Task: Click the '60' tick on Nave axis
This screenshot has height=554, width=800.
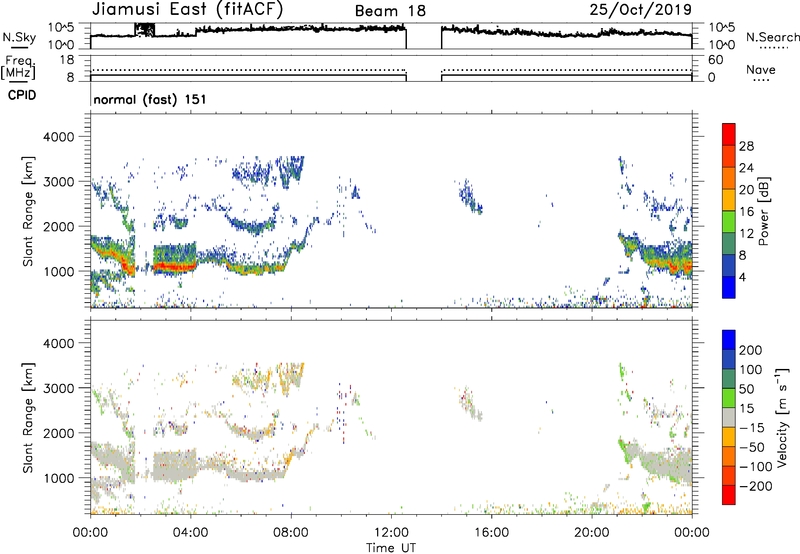Action: [x=715, y=60]
